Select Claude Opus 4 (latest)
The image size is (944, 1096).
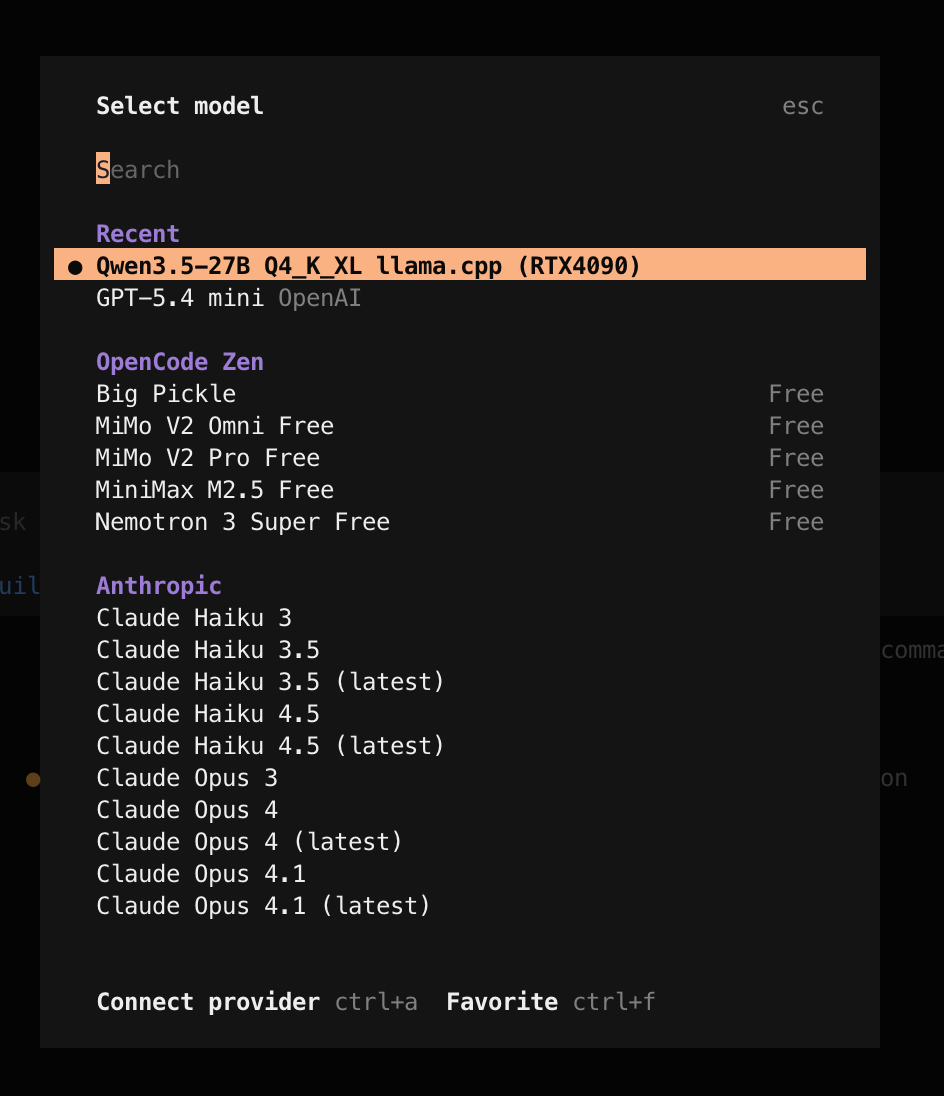click(x=249, y=842)
